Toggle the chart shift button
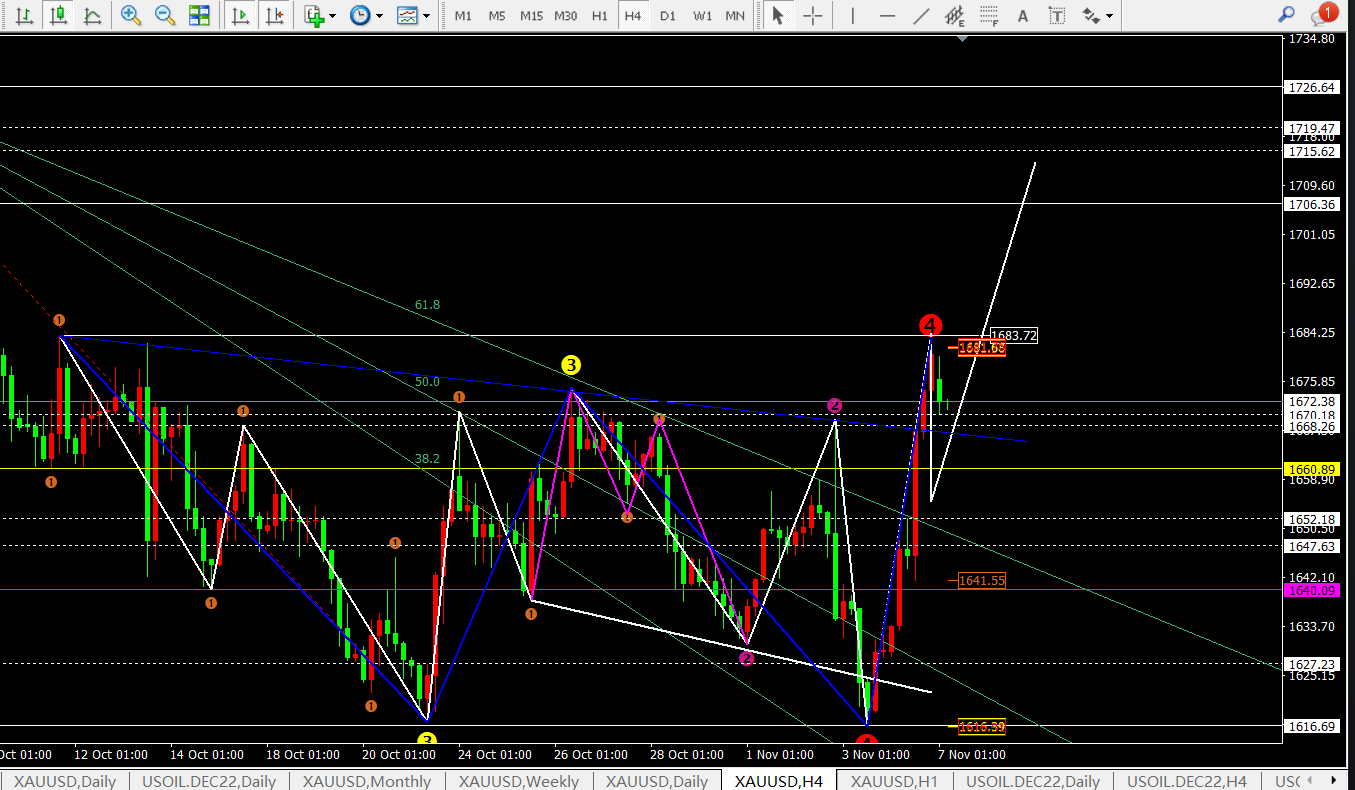Image resolution: width=1355 pixels, height=790 pixels. pyautogui.click(x=276, y=15)
